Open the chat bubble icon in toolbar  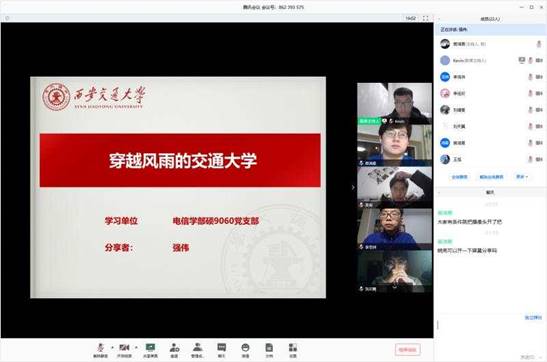(222, 350)
